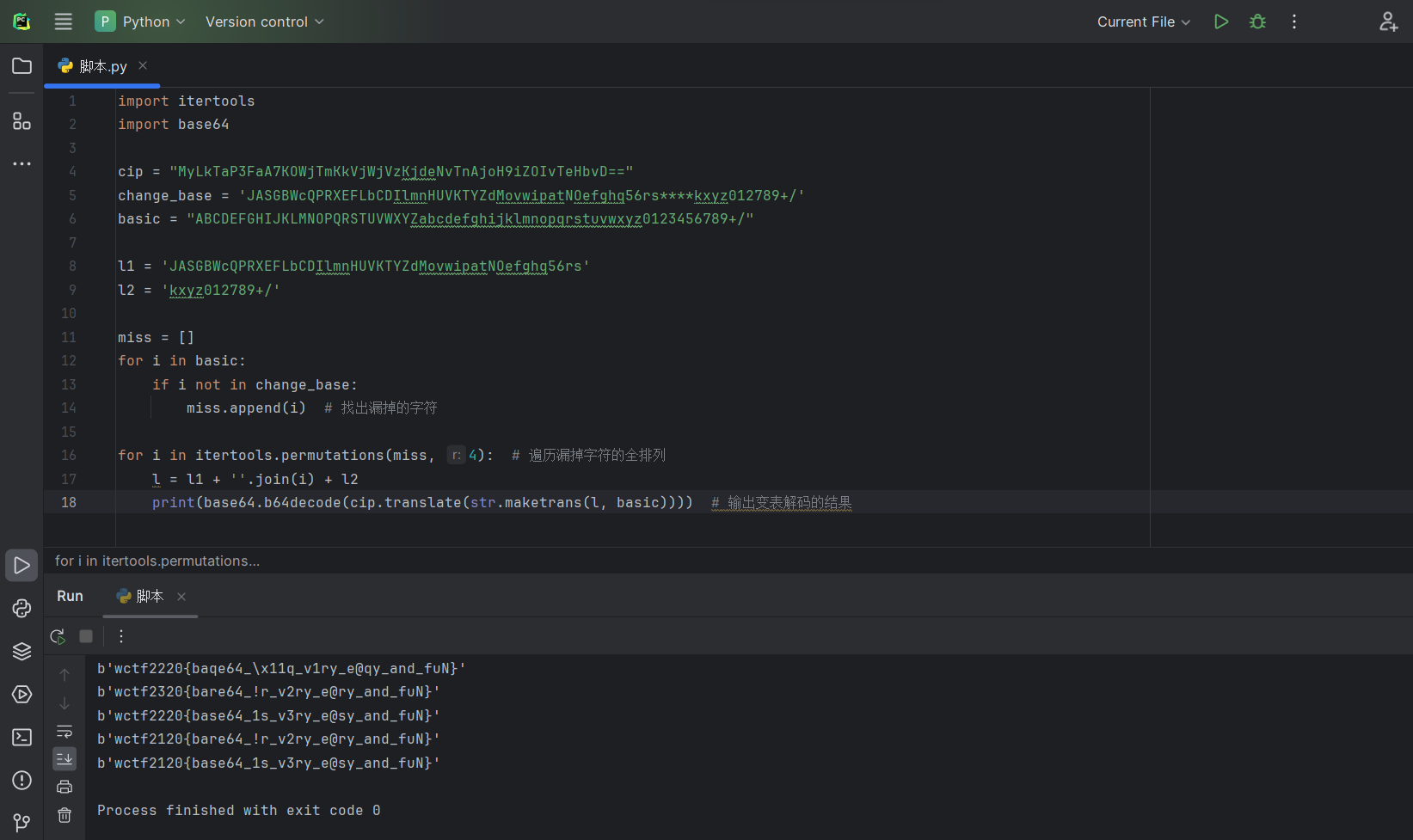The width and height of the screenshot is (1413, 840).
Task: Click the 'for i in basic:' line
Action: pyautogui.click(x=182, y=360)
